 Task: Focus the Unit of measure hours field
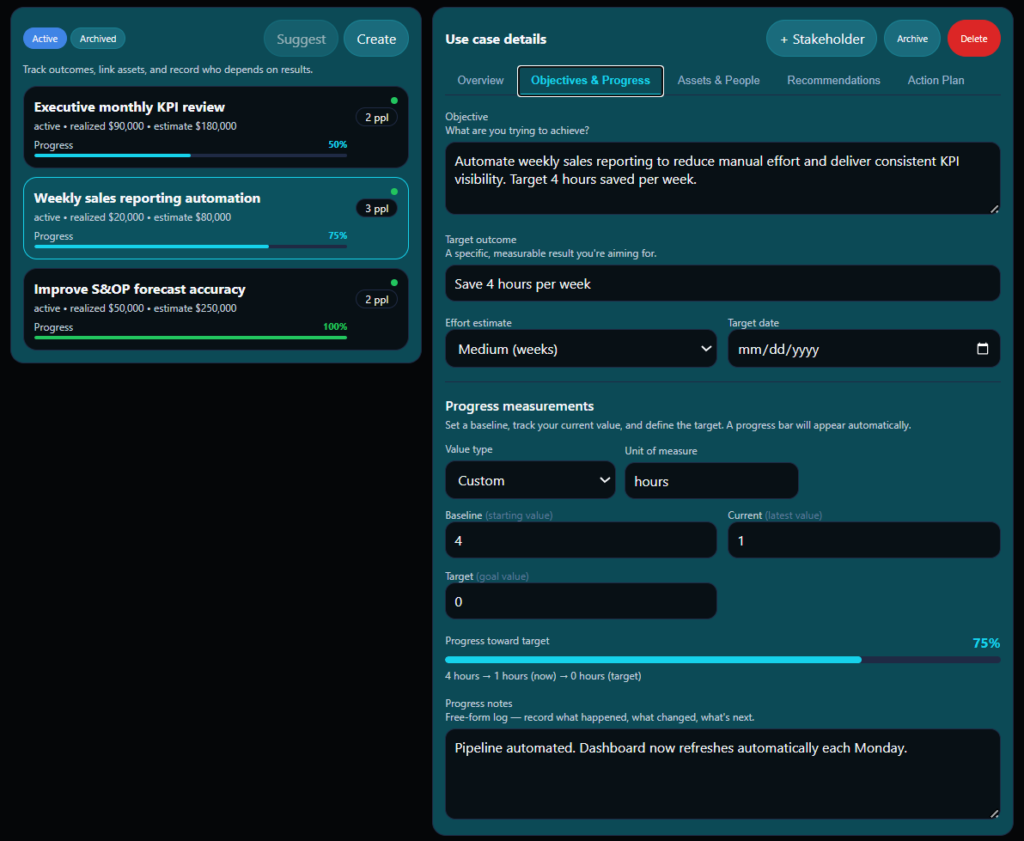coord(711,481)
